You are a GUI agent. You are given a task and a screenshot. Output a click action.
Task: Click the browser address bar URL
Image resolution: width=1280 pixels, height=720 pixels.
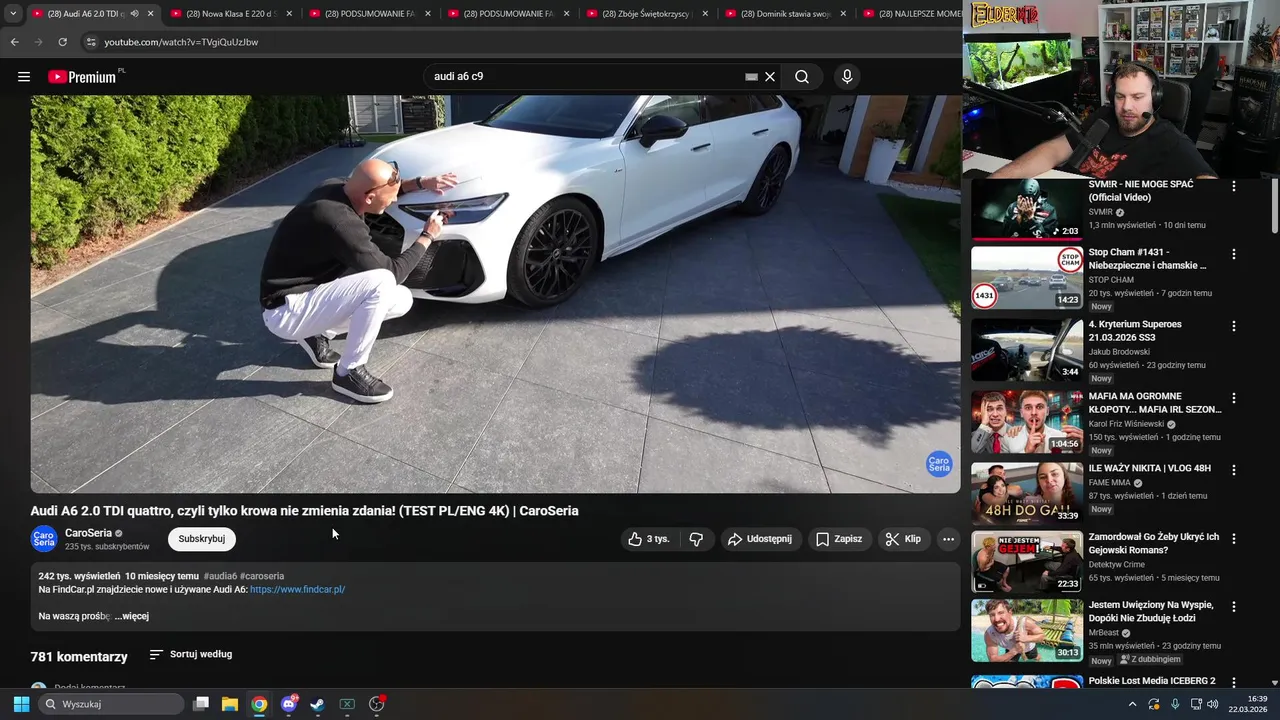pos(181,42)
